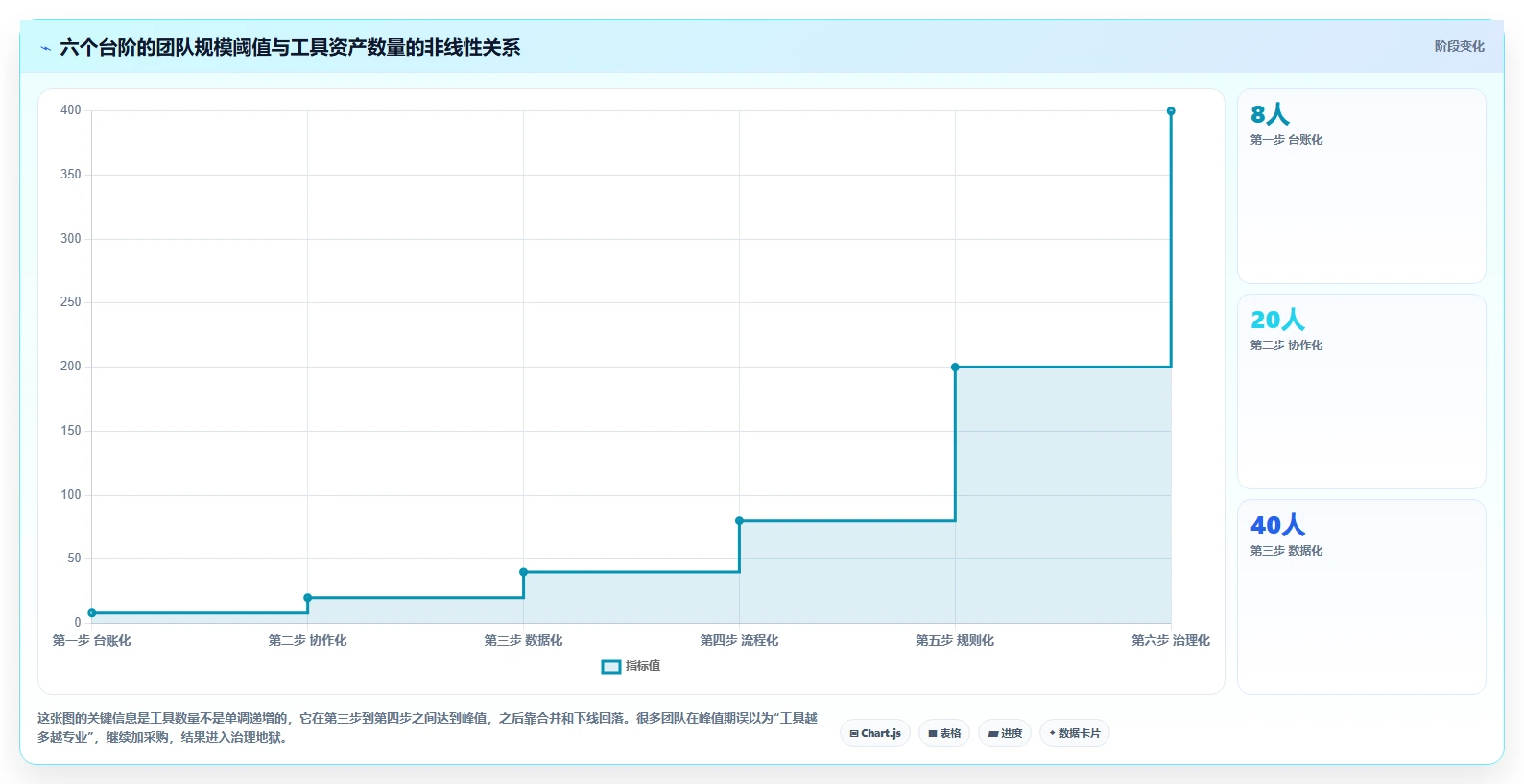Click the data point at 第四步 流程化
Viewport: 1524px width, 784px height.
tap(739, 521)
